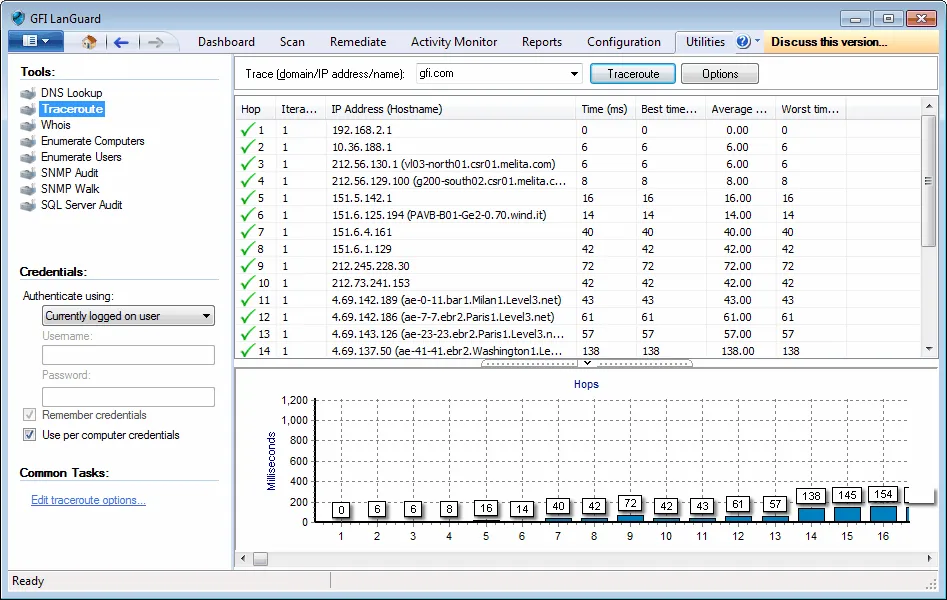Open the Activity Monitor tab

tap(454, 42)
